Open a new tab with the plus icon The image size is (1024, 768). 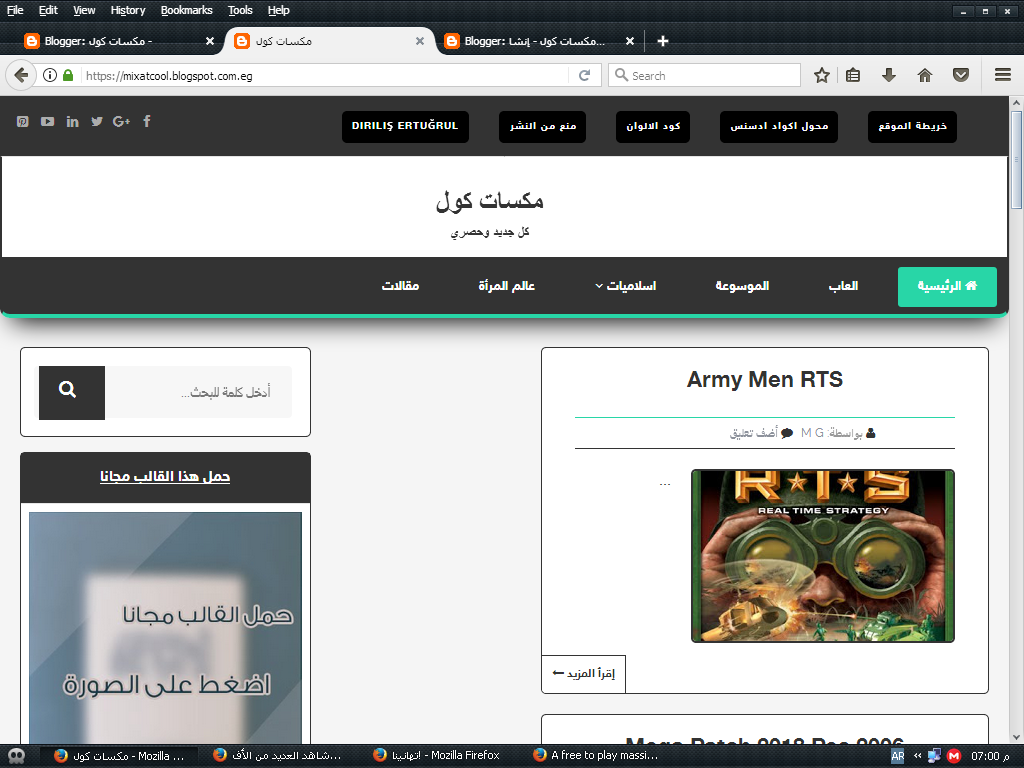662,41
